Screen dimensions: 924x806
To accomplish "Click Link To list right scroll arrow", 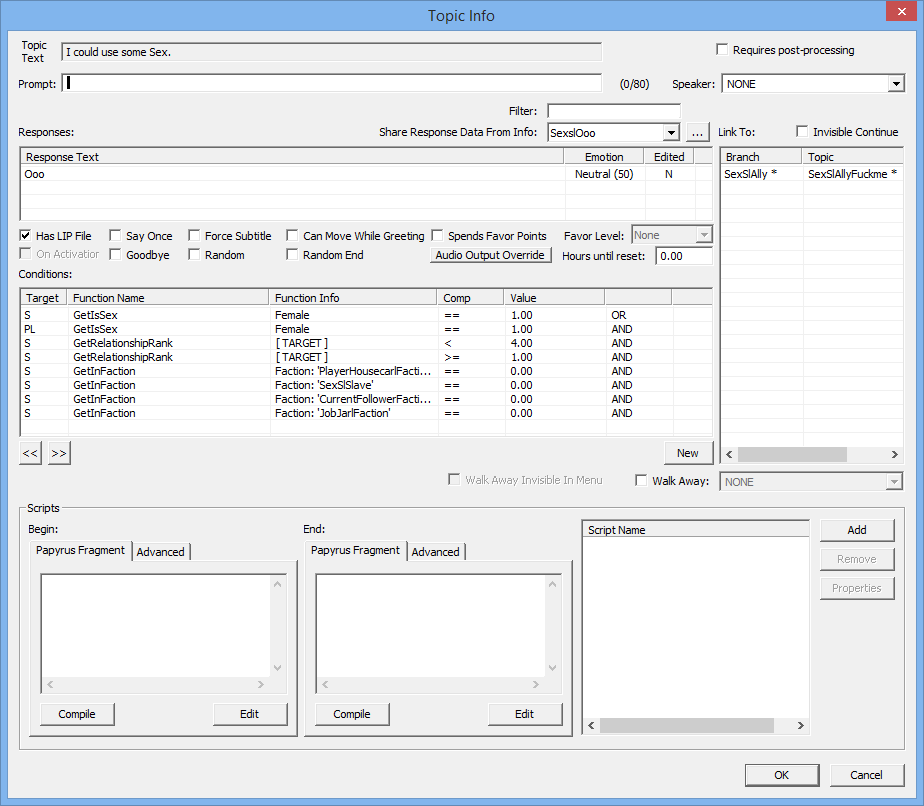I will point(895,454).
